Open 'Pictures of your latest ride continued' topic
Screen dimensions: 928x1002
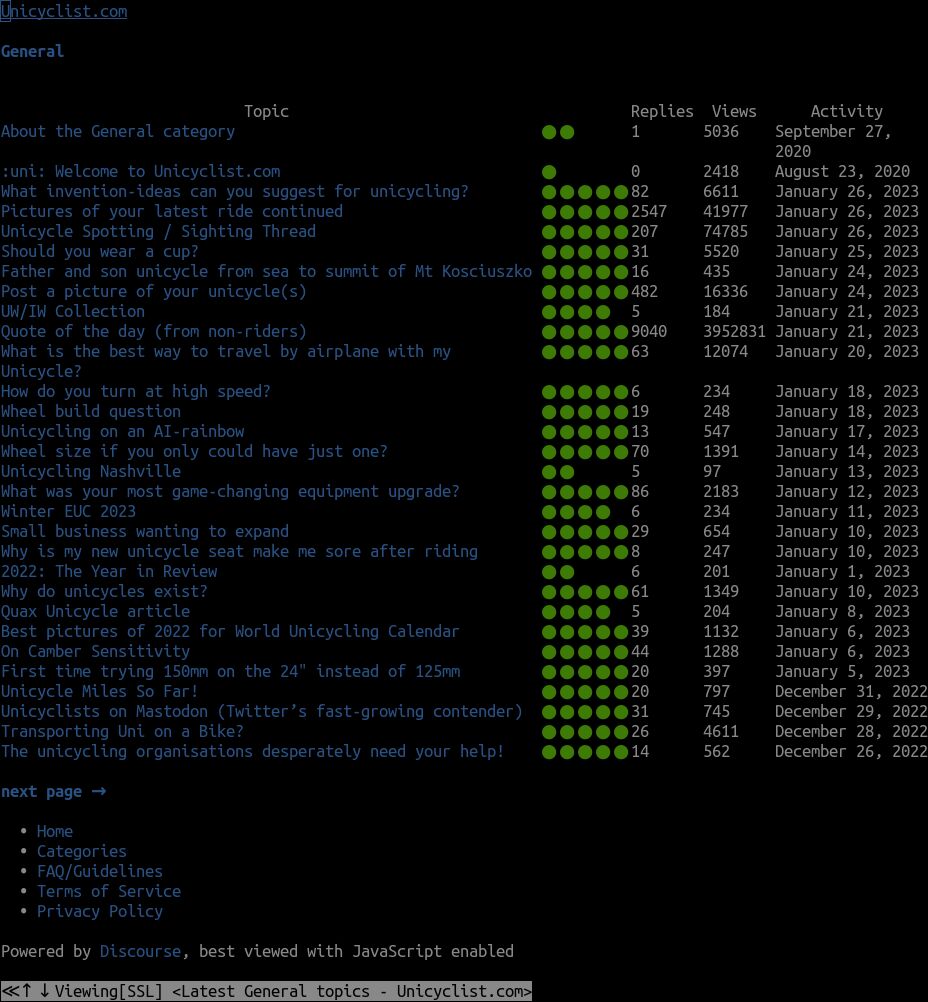(x=171, y=212)
